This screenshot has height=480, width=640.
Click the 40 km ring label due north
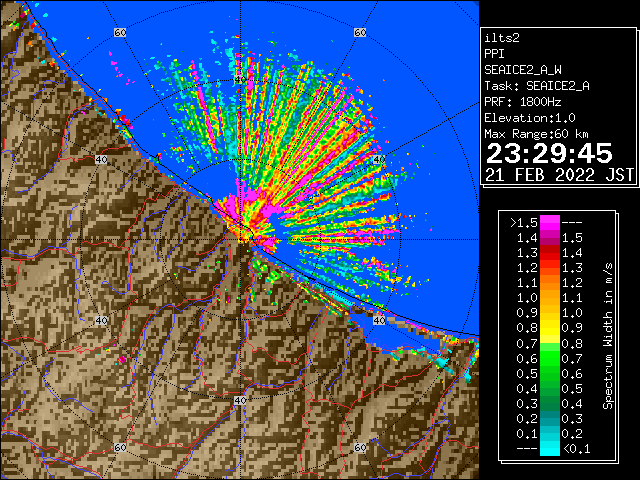(x=240, y=80)
